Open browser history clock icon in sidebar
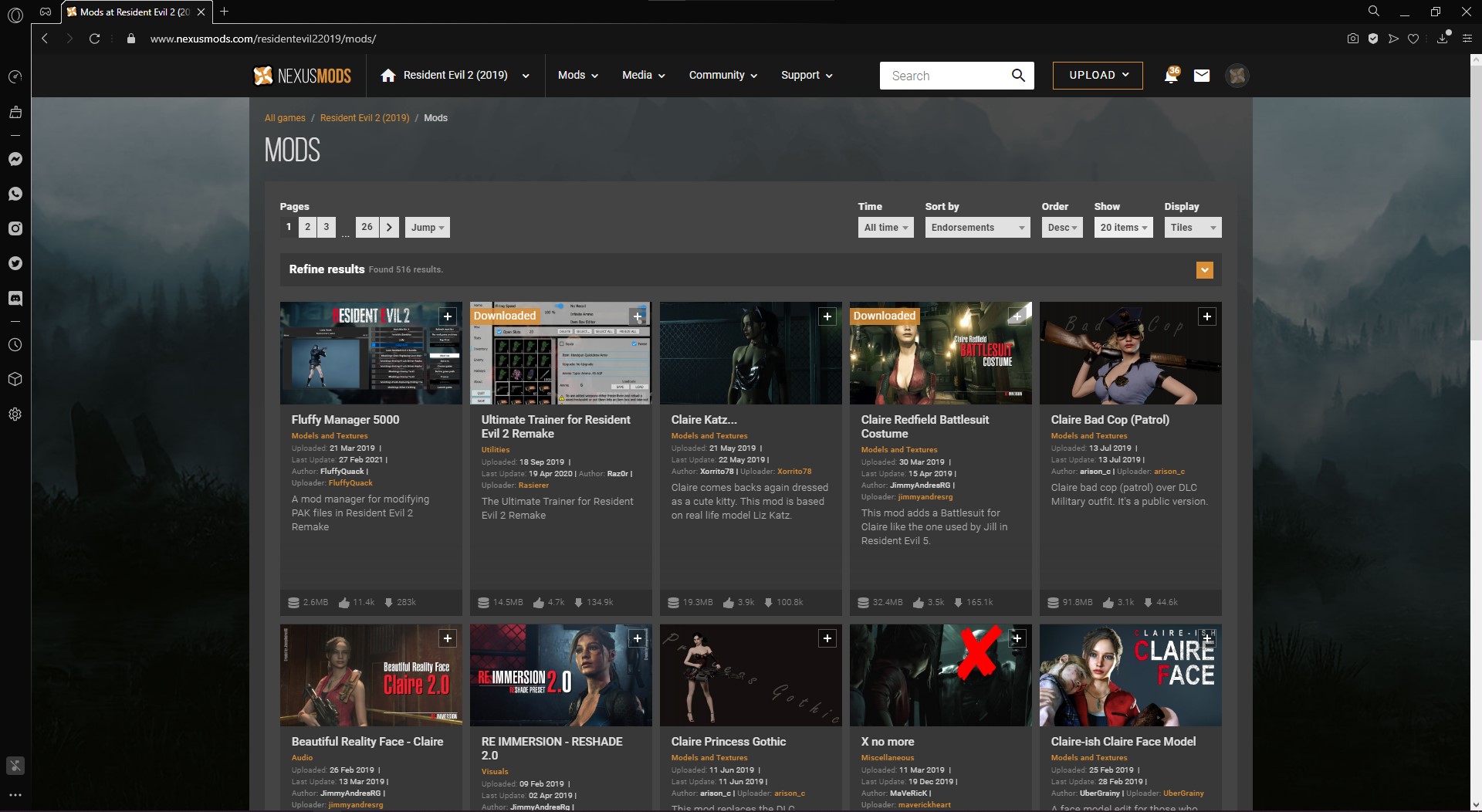Viewport: 1482px width, 812px height. tap(15, 345)
